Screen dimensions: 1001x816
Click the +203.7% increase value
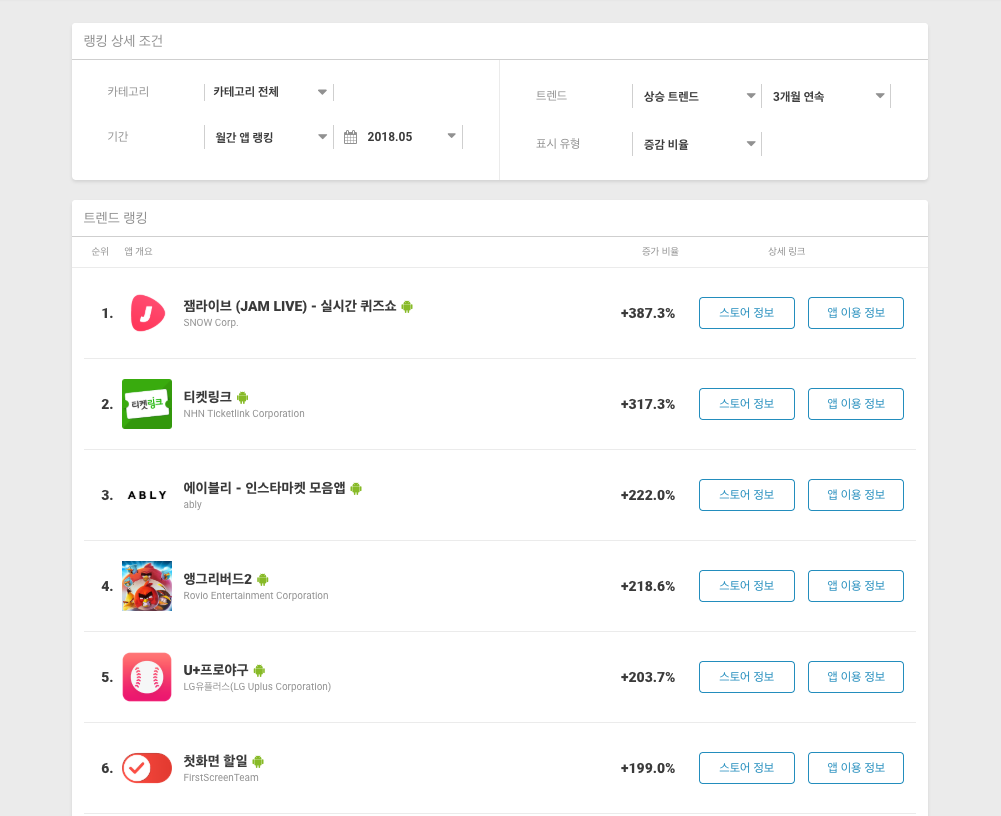(x=647, y=677)
